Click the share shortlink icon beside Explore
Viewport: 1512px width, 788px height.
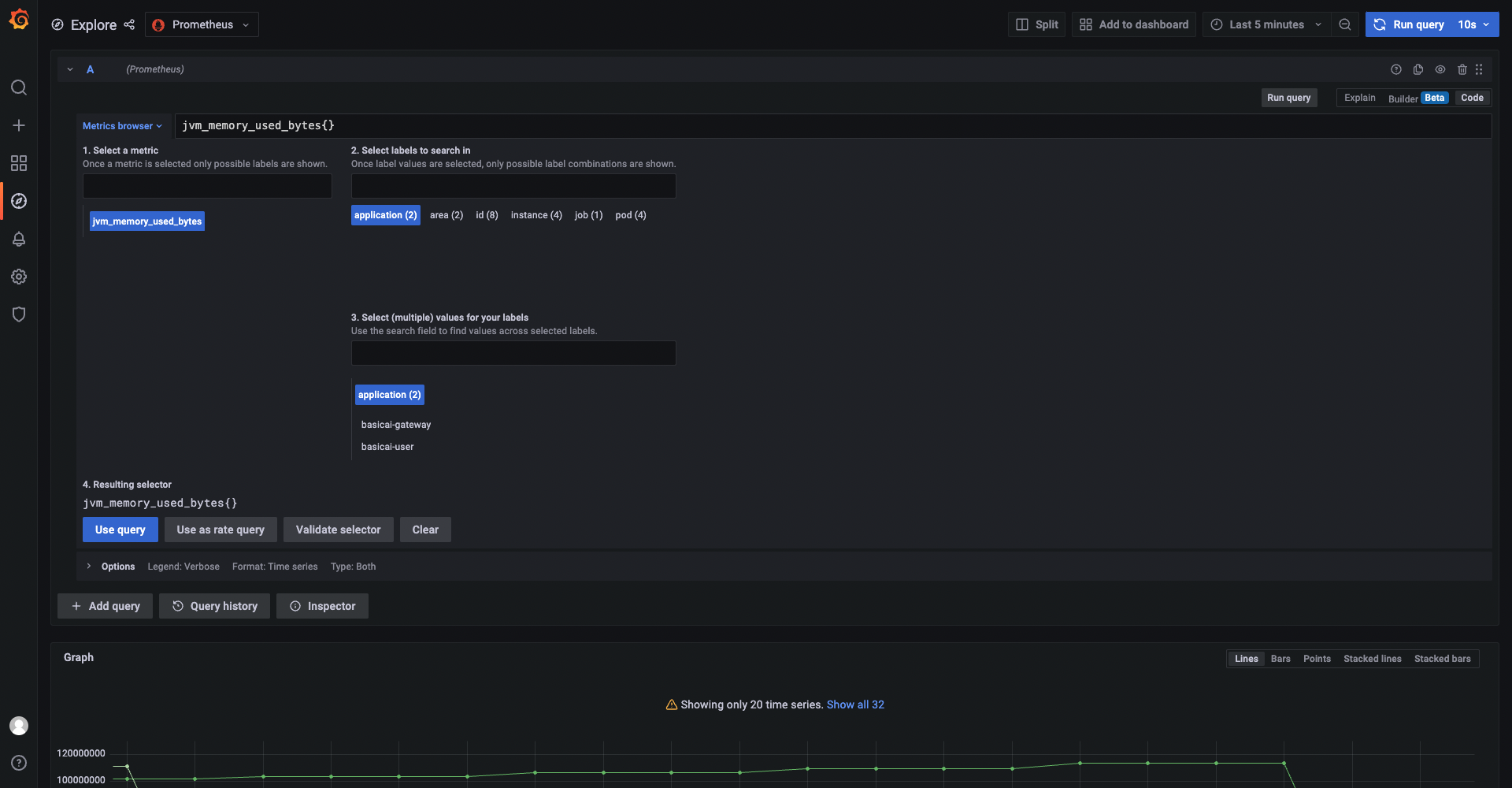[129, 24]
